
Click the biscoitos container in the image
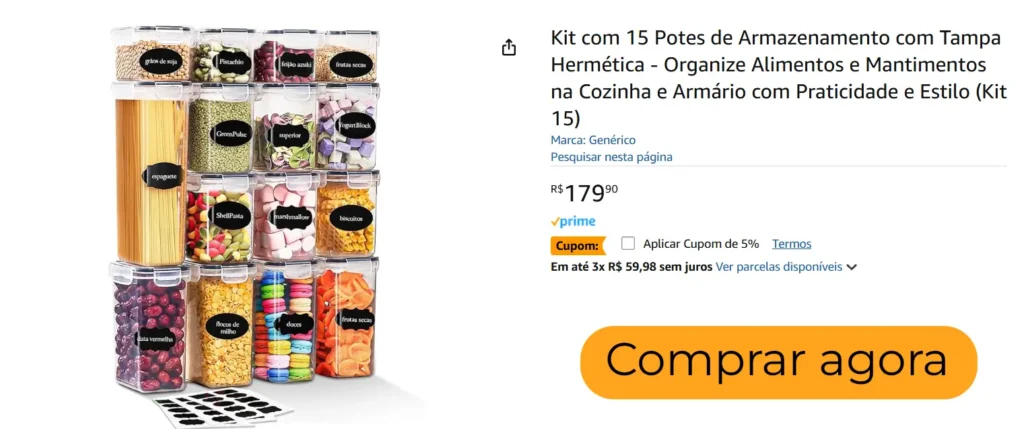347,214
